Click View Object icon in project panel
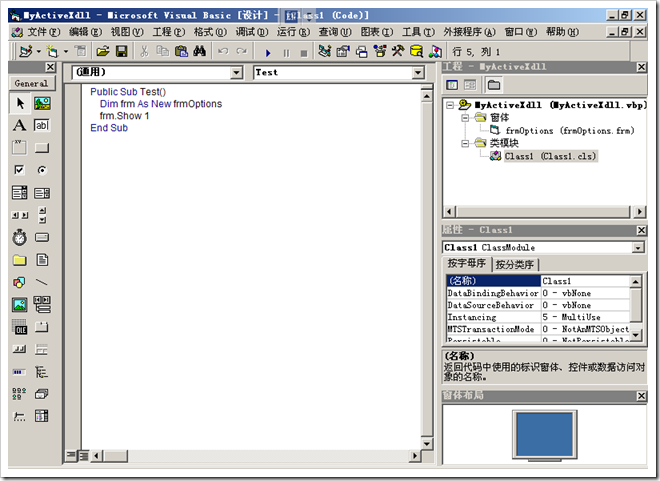This screenshot has width=660, height=481. point(470,85)
